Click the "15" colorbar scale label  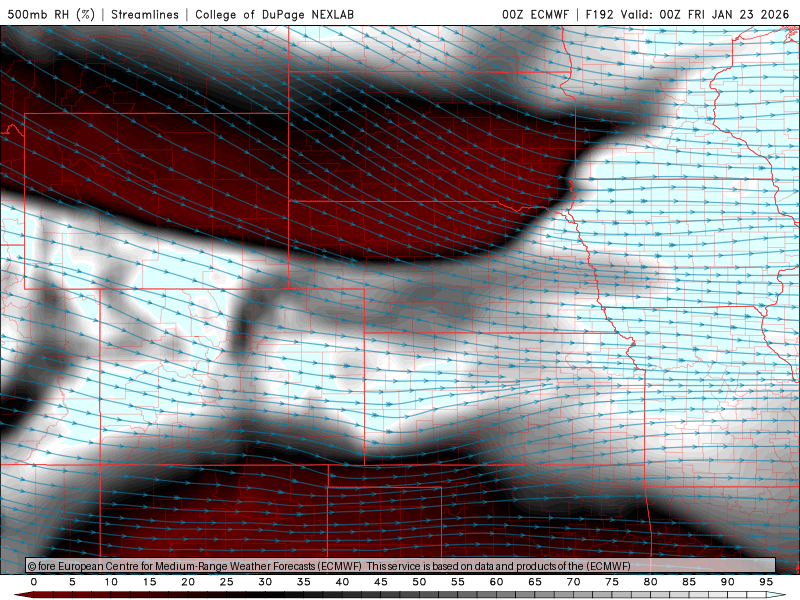coord(149,582)
